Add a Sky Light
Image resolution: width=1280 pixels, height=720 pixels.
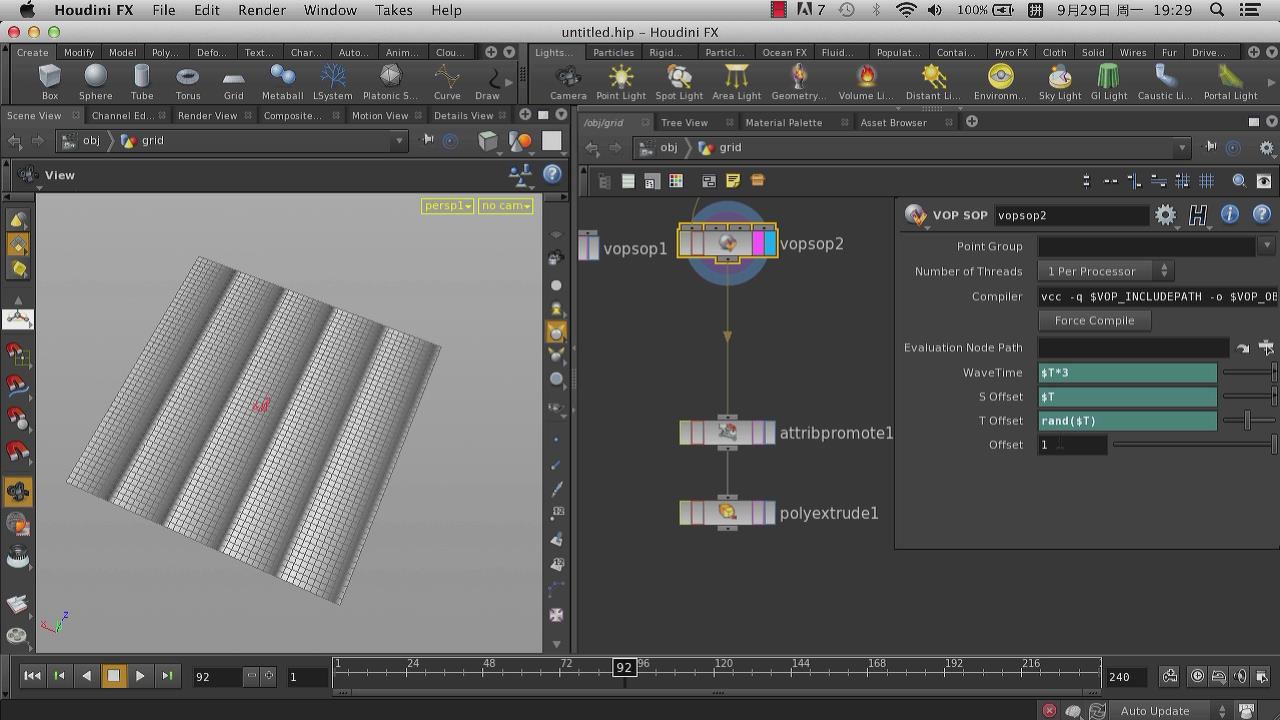1060,82
